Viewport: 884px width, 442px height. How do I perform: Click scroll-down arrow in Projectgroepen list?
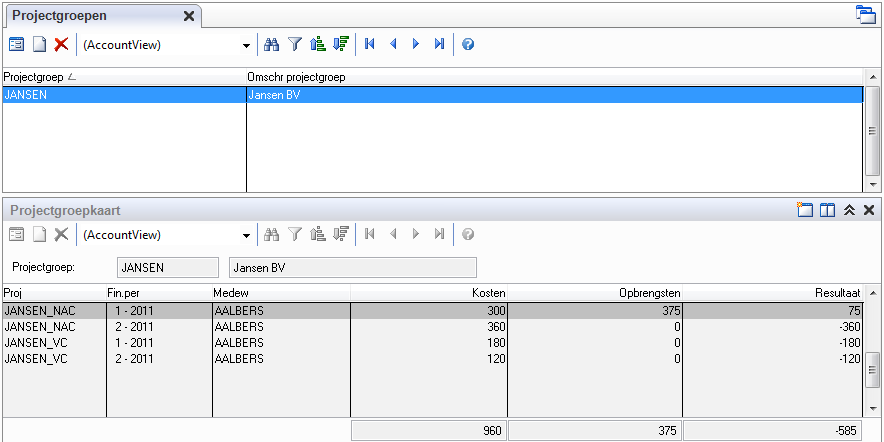pyautogui.click(x=872, y=185)
